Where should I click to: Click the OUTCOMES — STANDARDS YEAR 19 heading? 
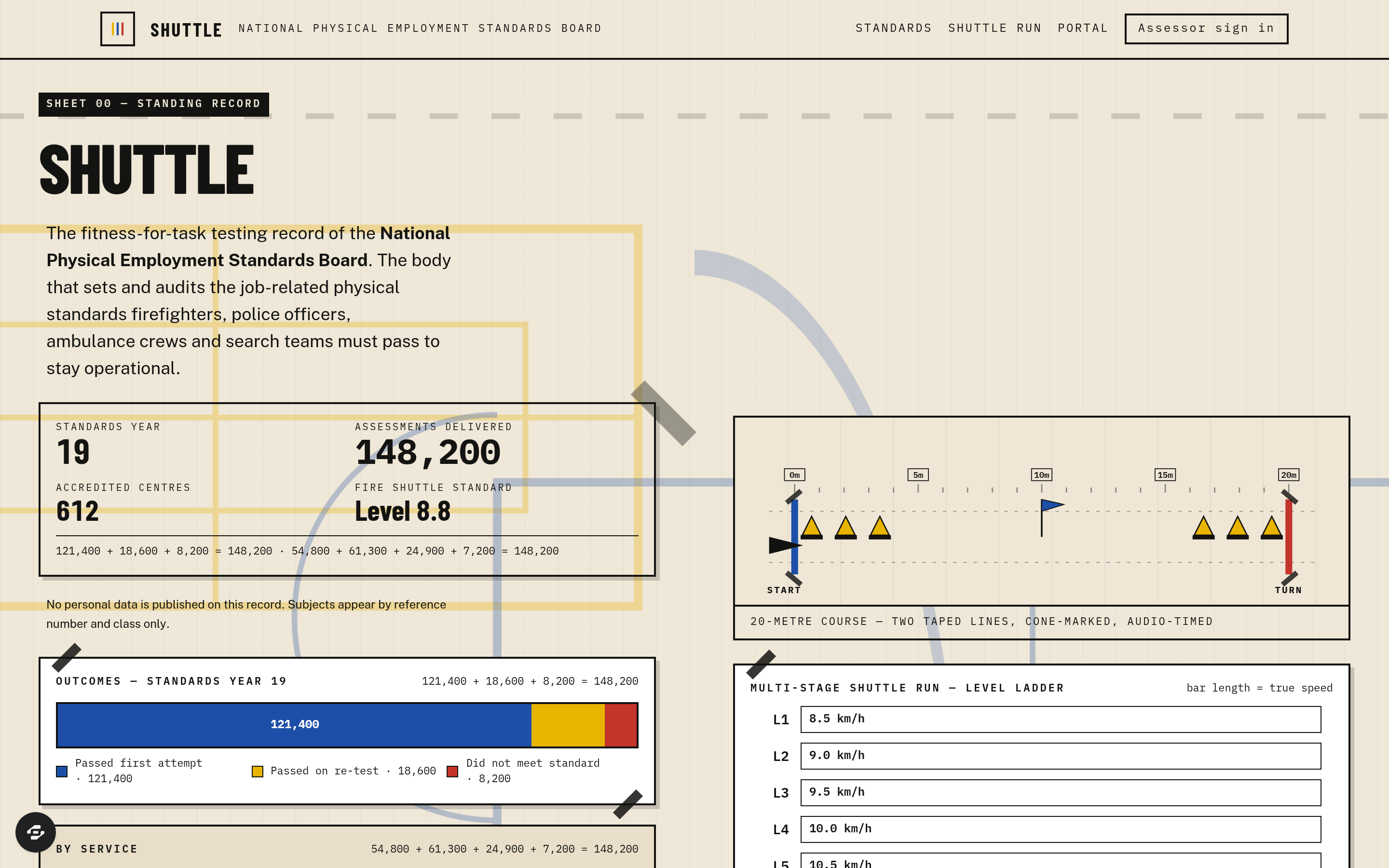tap(170, 681)
